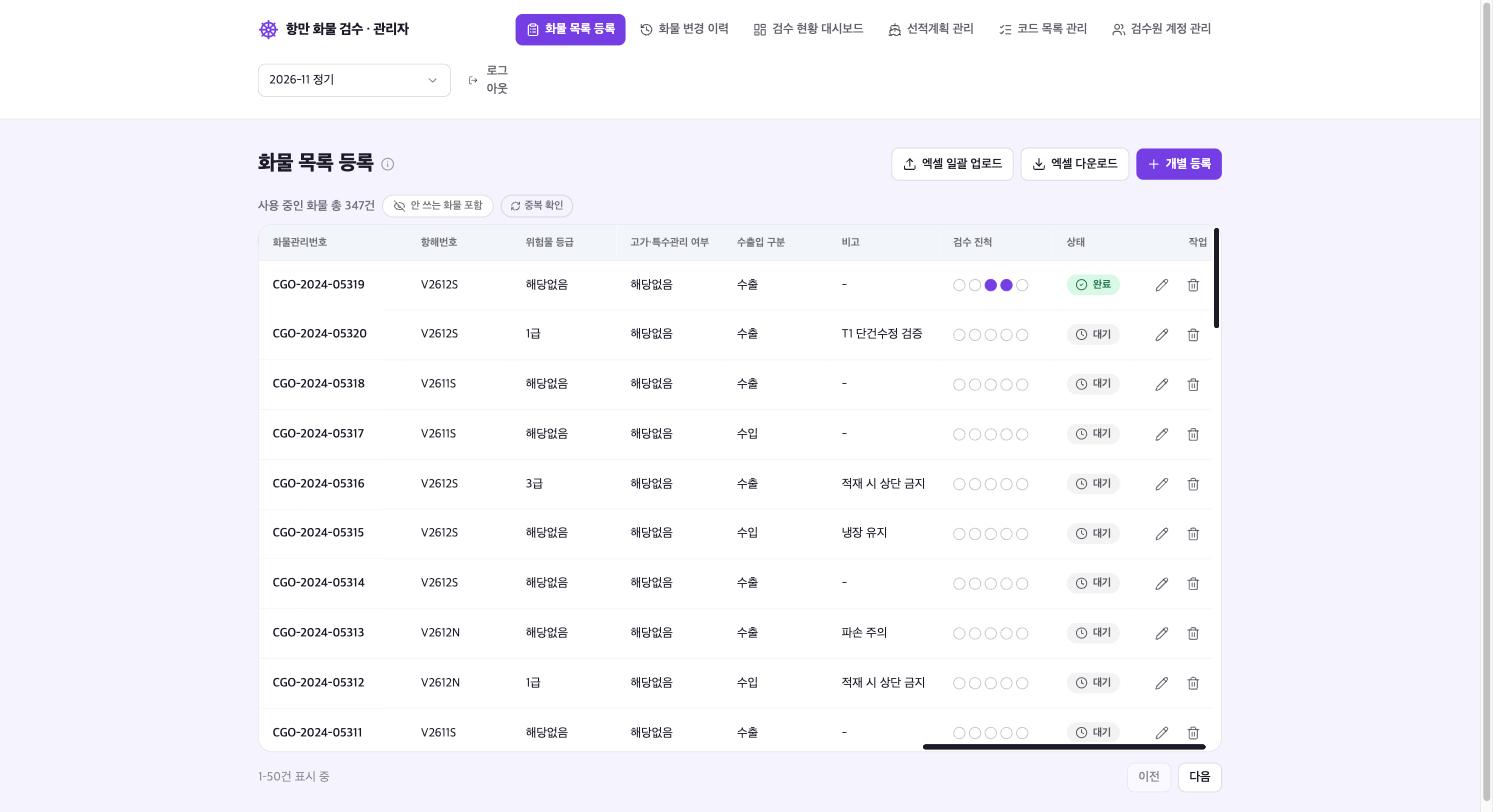Open 검수 현황 대시보드 tab

pyautogui.click(x=809, y=30)
